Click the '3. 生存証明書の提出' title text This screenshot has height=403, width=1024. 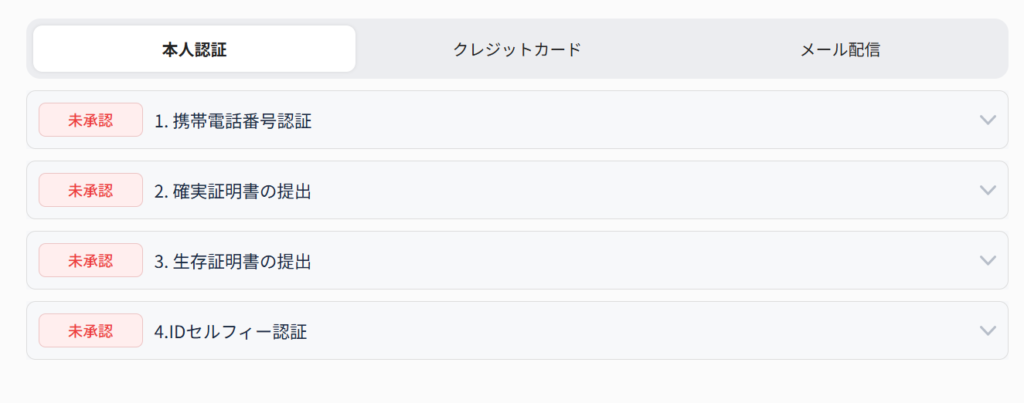[233, 261]
